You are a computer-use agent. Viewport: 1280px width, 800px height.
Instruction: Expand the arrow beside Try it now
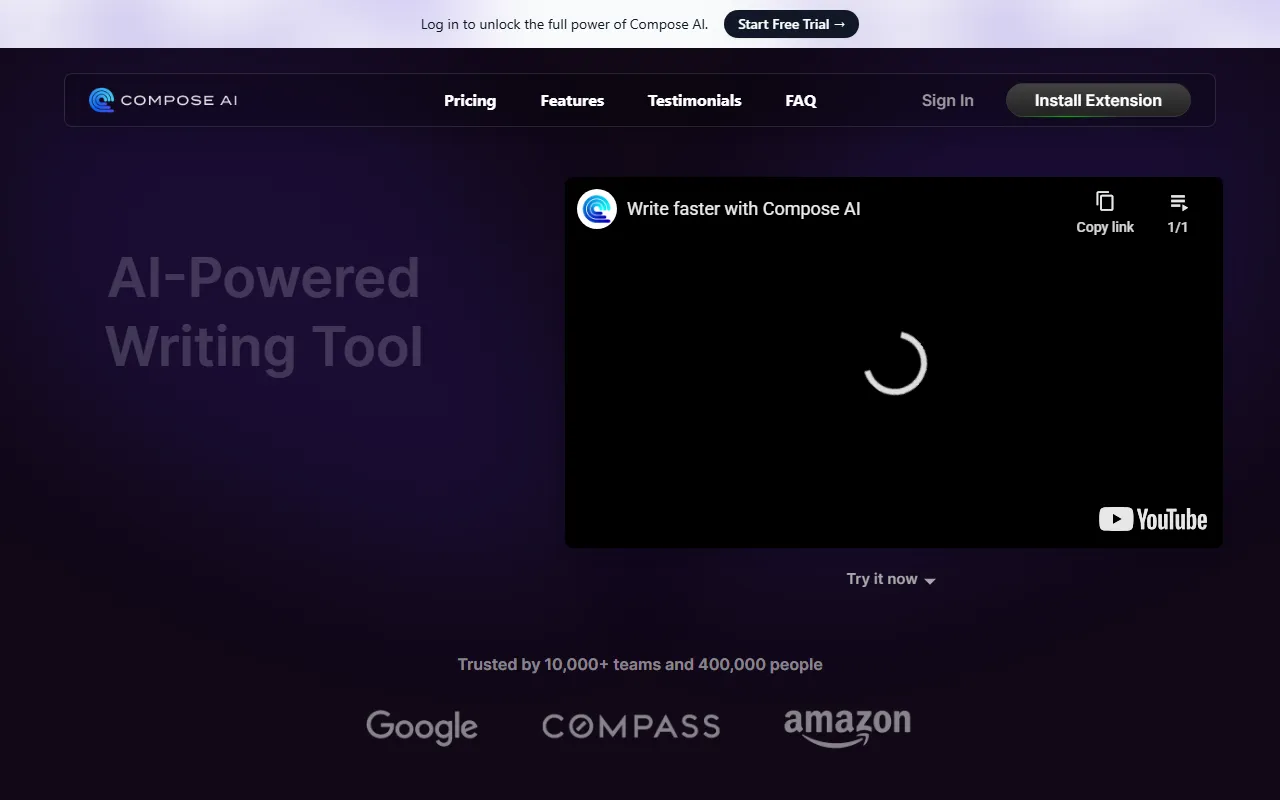(930, 581)
